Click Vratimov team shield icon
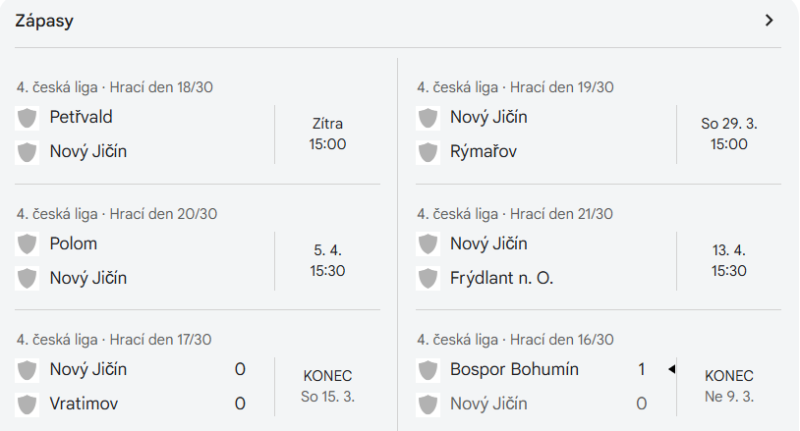The height and width of the screenshot is (431, 800). coord(27,404)
